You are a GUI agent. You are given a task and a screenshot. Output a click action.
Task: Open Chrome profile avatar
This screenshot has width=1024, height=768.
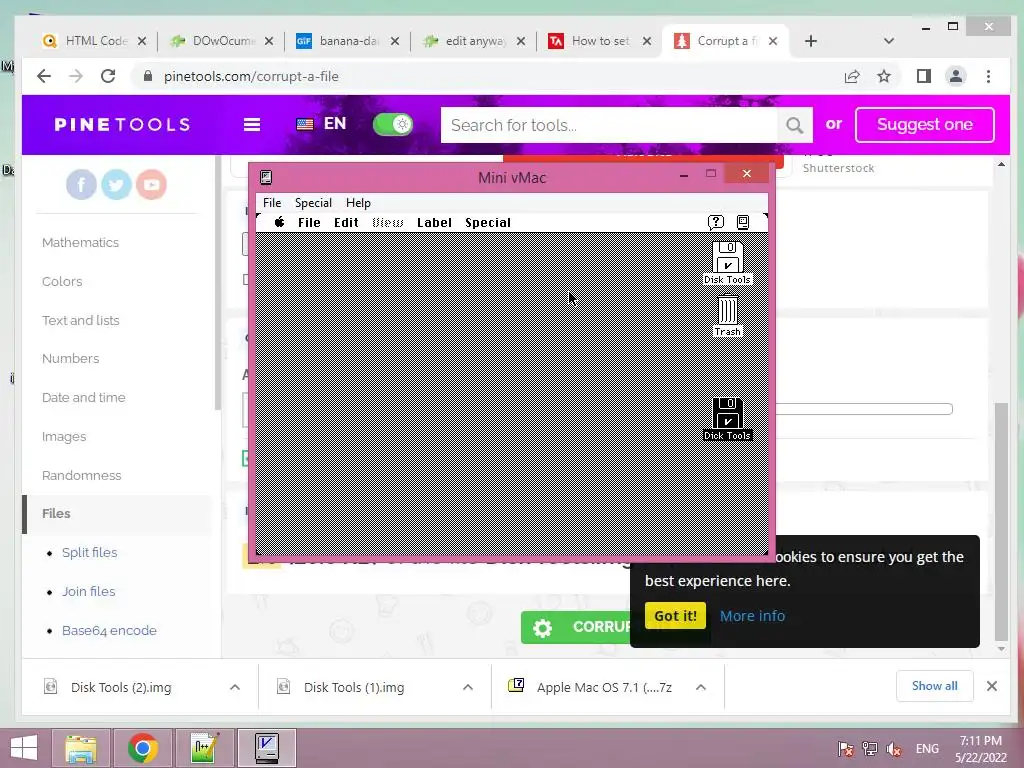(956, 76)
